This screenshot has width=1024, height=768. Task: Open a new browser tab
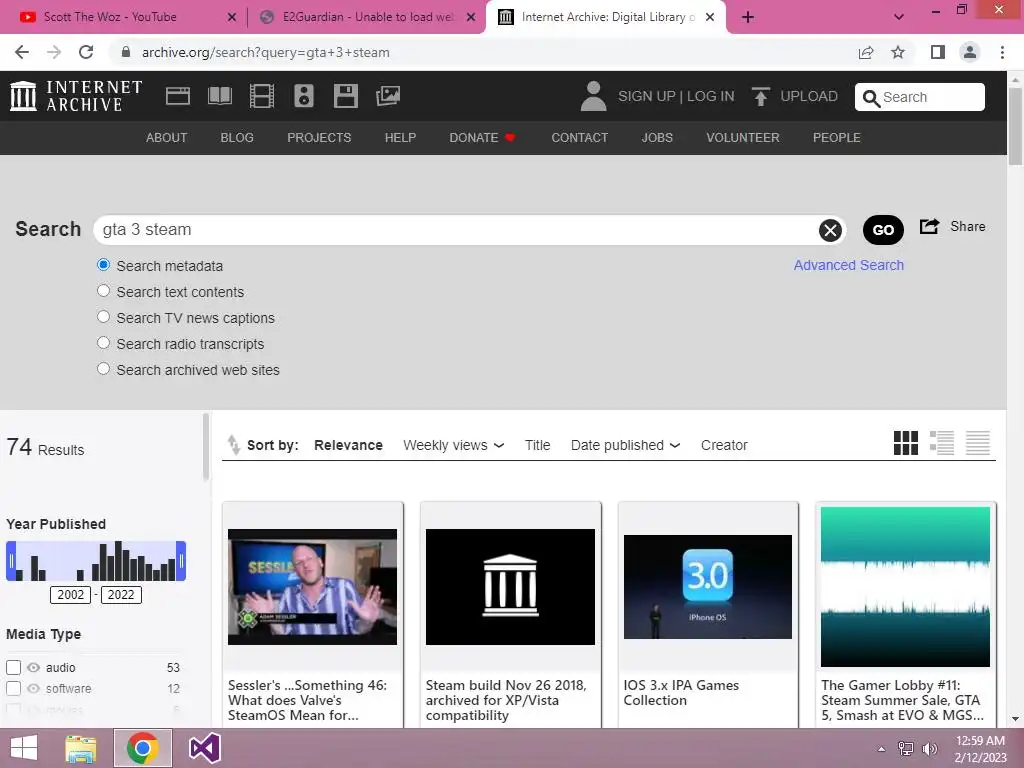pyautogui.click(x=748, y=17)
